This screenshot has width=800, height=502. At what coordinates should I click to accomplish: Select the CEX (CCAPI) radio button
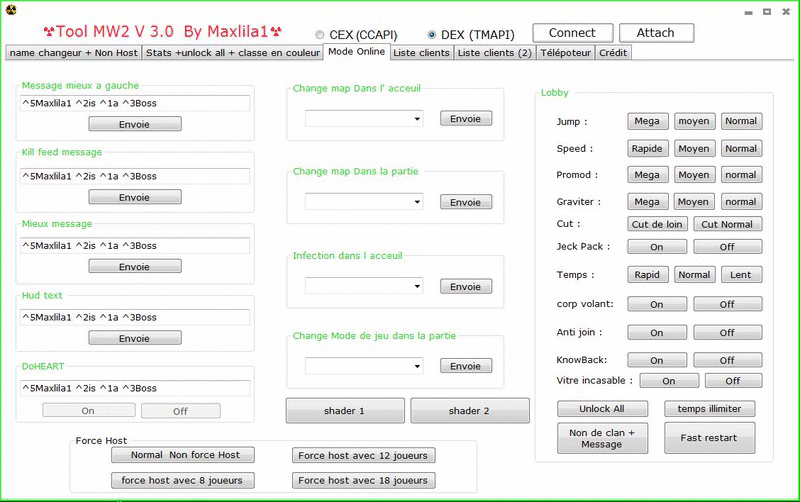[x=320, y=35]
